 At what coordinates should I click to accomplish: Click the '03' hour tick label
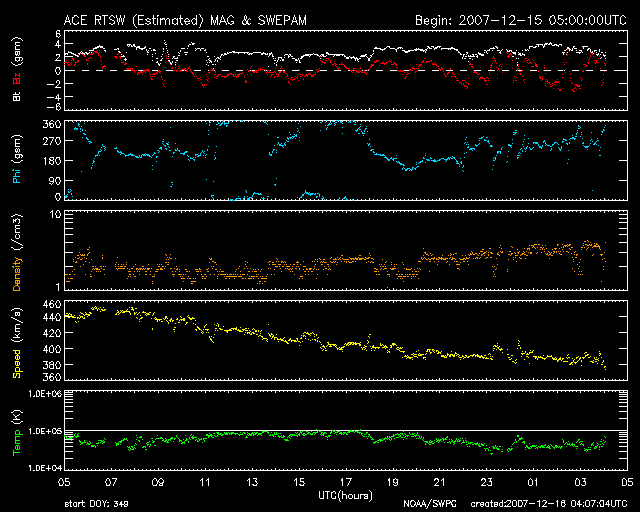pos(580,482)
